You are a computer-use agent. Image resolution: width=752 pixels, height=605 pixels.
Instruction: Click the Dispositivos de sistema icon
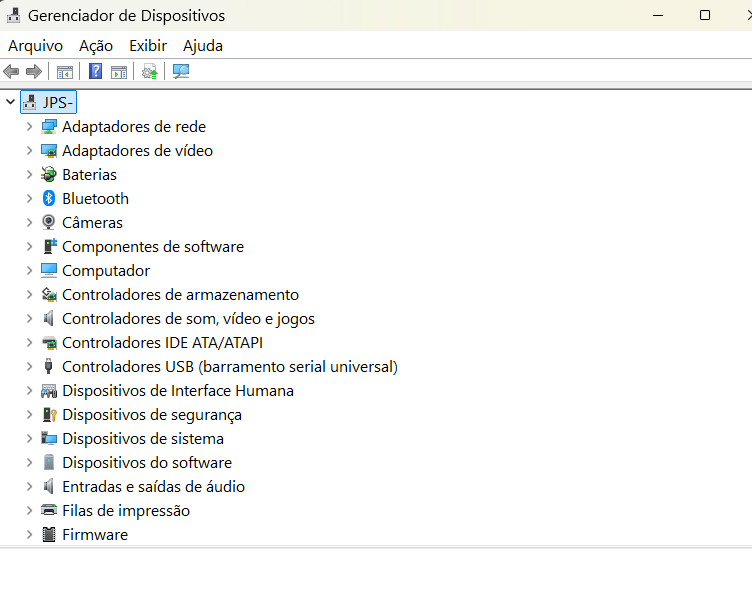coord(48,439)
